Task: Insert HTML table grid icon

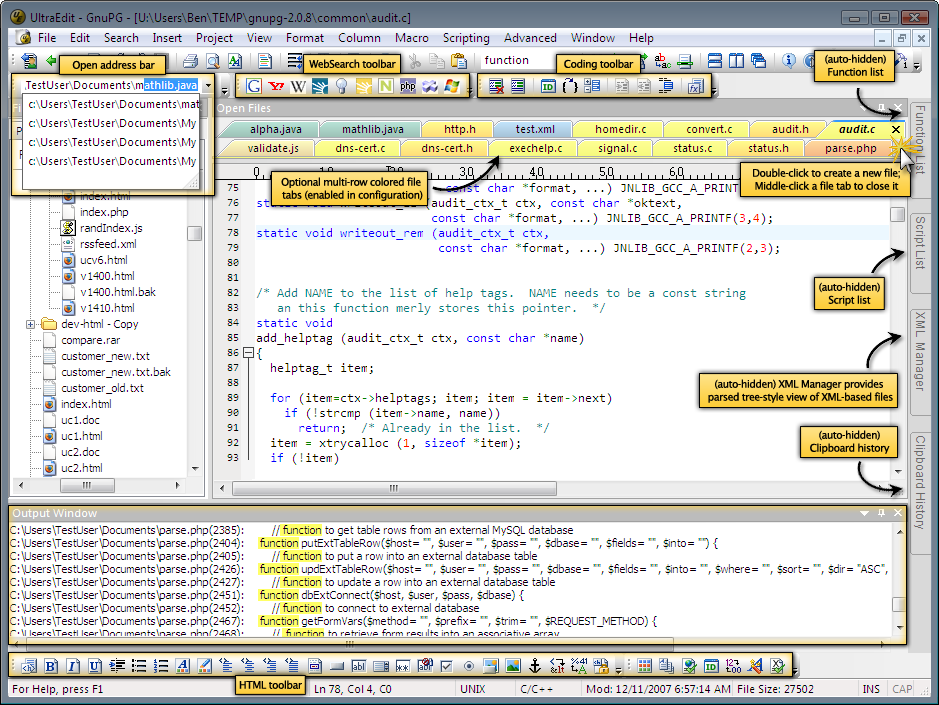Action: pyautogui.click(x=645, y=666)
